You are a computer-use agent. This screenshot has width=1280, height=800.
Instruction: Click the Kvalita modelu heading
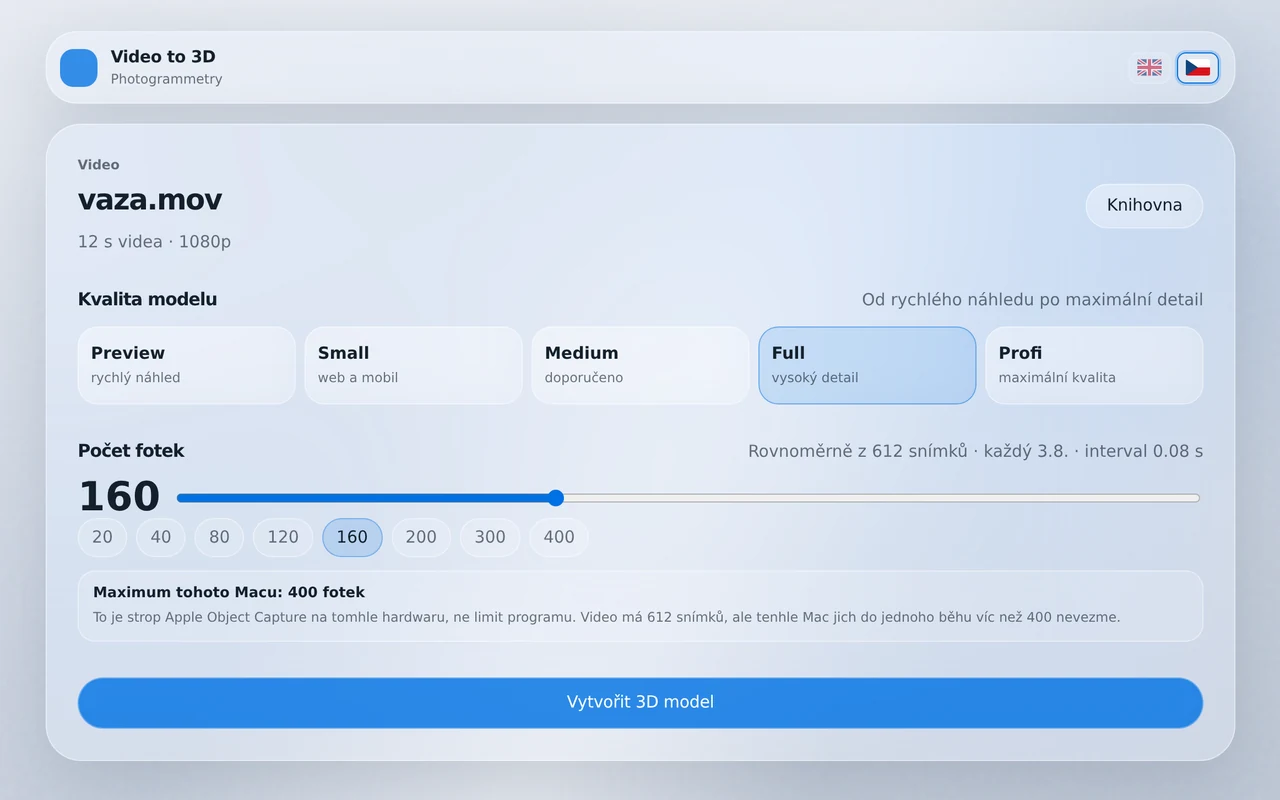pyautogui.click(x=147, y=299)
